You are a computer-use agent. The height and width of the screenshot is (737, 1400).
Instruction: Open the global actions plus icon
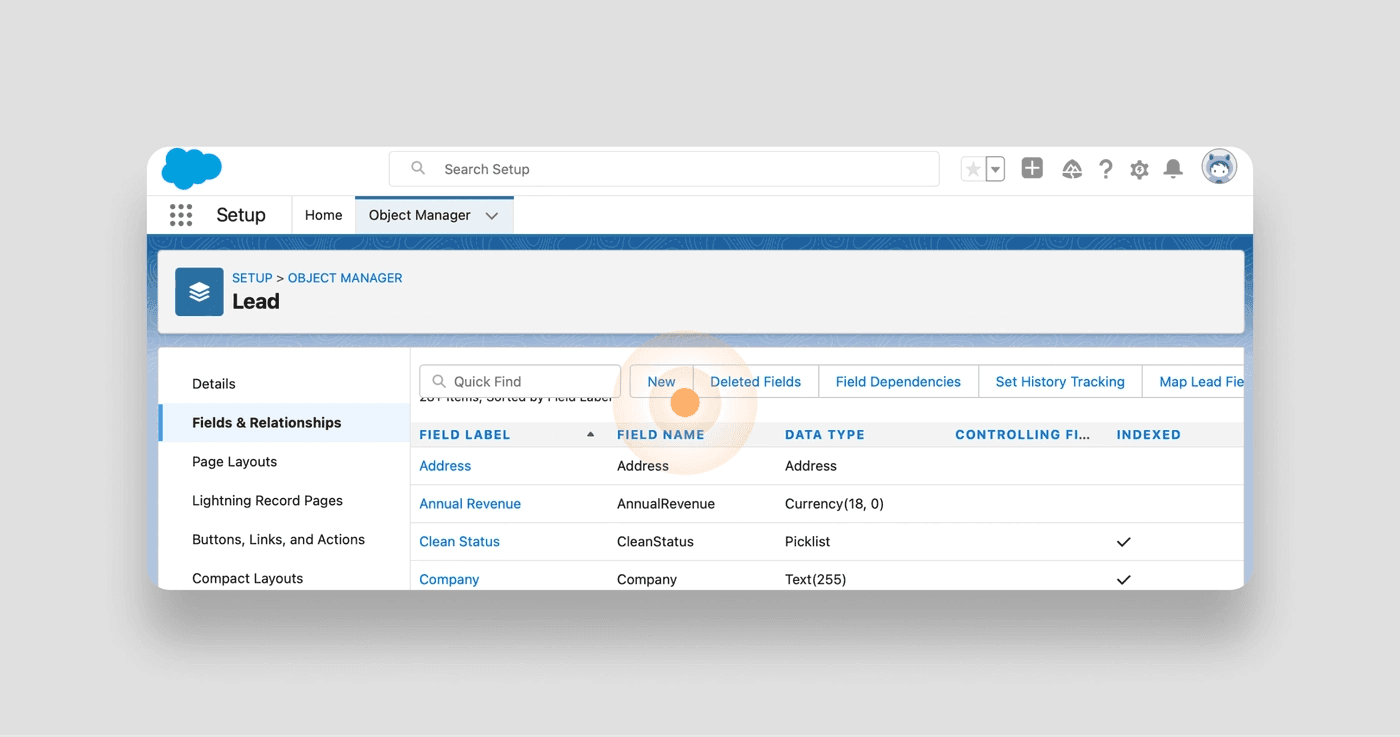[1032, 169]
